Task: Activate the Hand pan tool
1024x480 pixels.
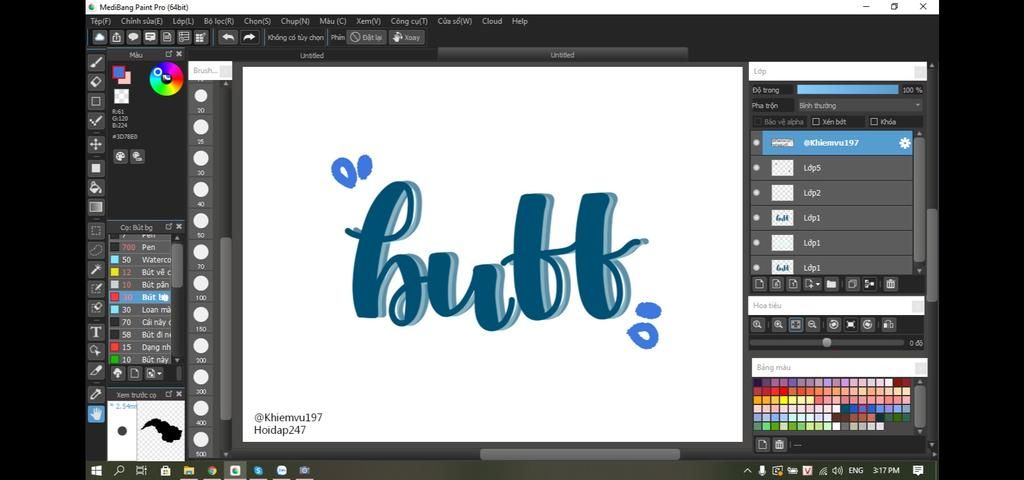Action: point(96,414)
